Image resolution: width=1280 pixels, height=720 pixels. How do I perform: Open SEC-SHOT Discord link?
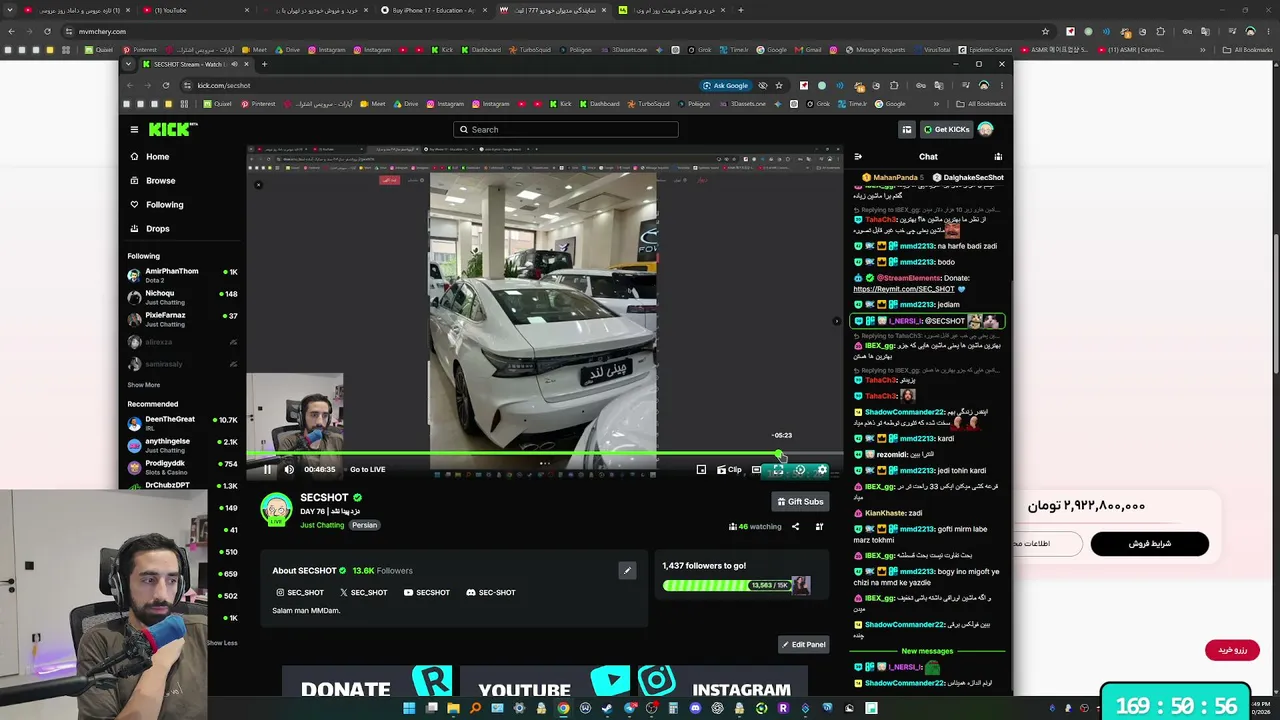[x=491, y=593]
